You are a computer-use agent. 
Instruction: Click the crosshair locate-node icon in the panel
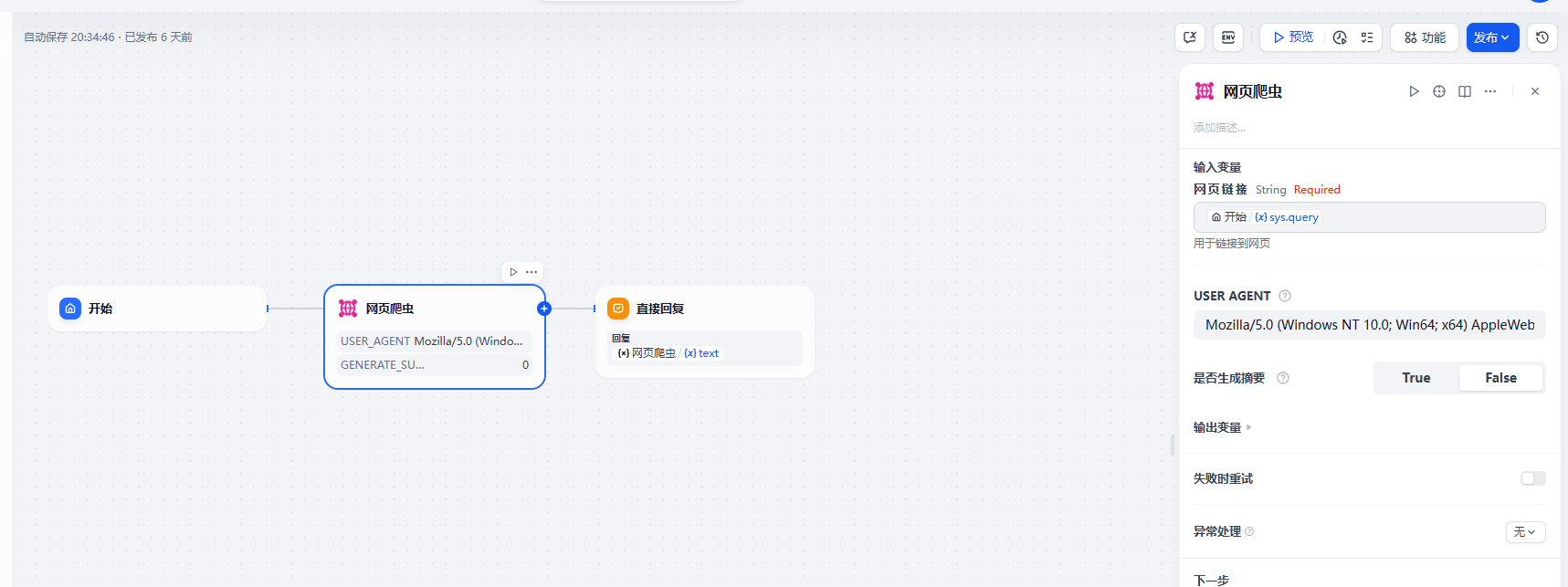[x=1439, y=91]
